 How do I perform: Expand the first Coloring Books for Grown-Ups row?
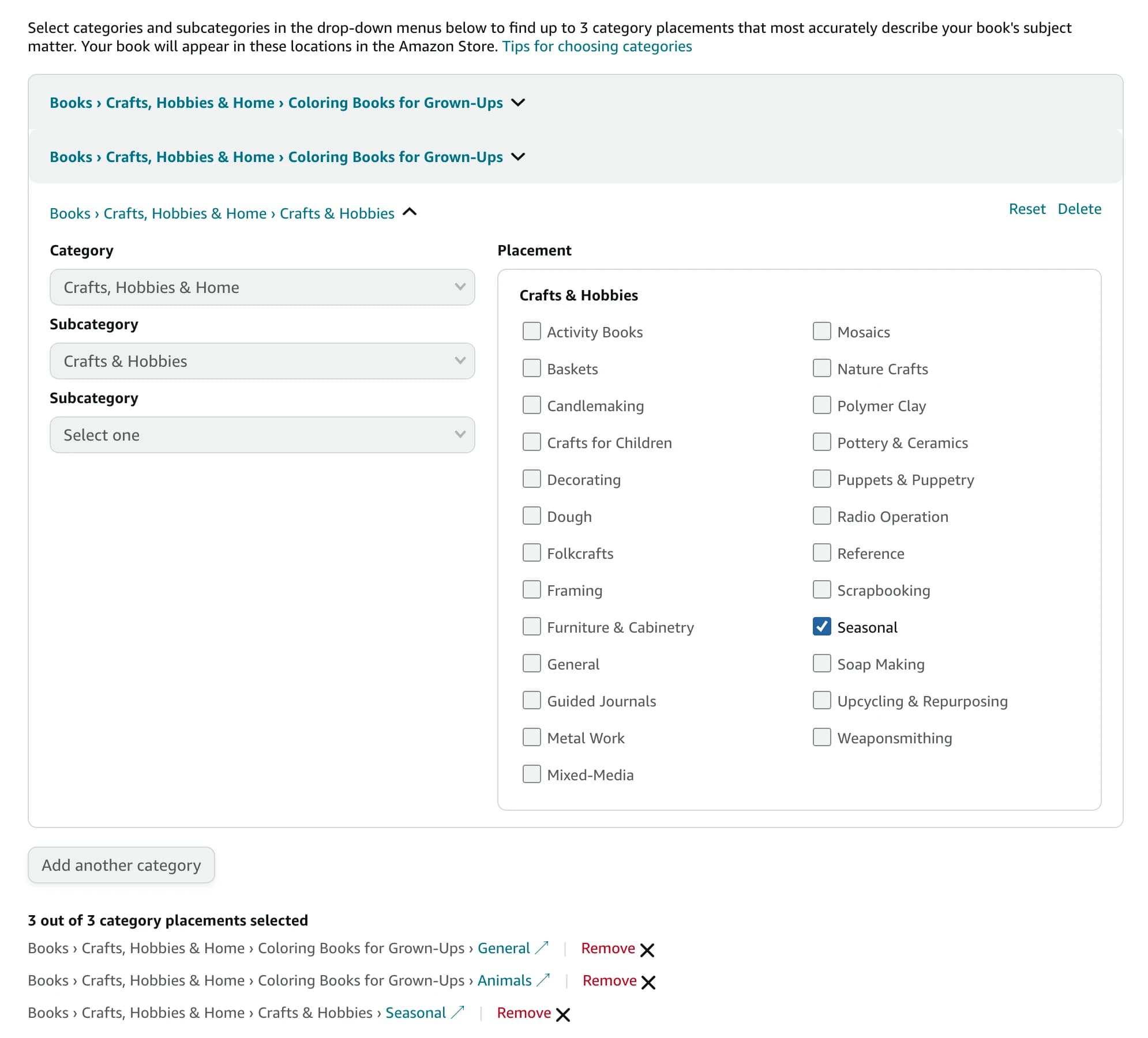pos(519,103)
